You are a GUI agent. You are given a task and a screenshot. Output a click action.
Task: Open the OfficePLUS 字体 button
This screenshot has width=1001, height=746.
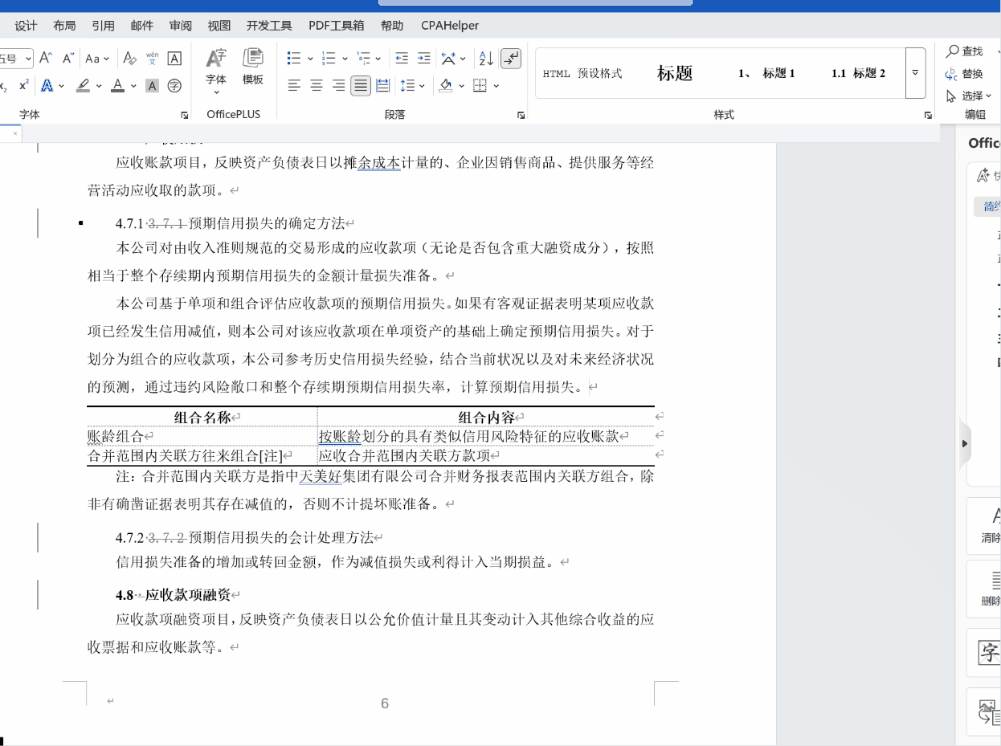coord(216,70)
